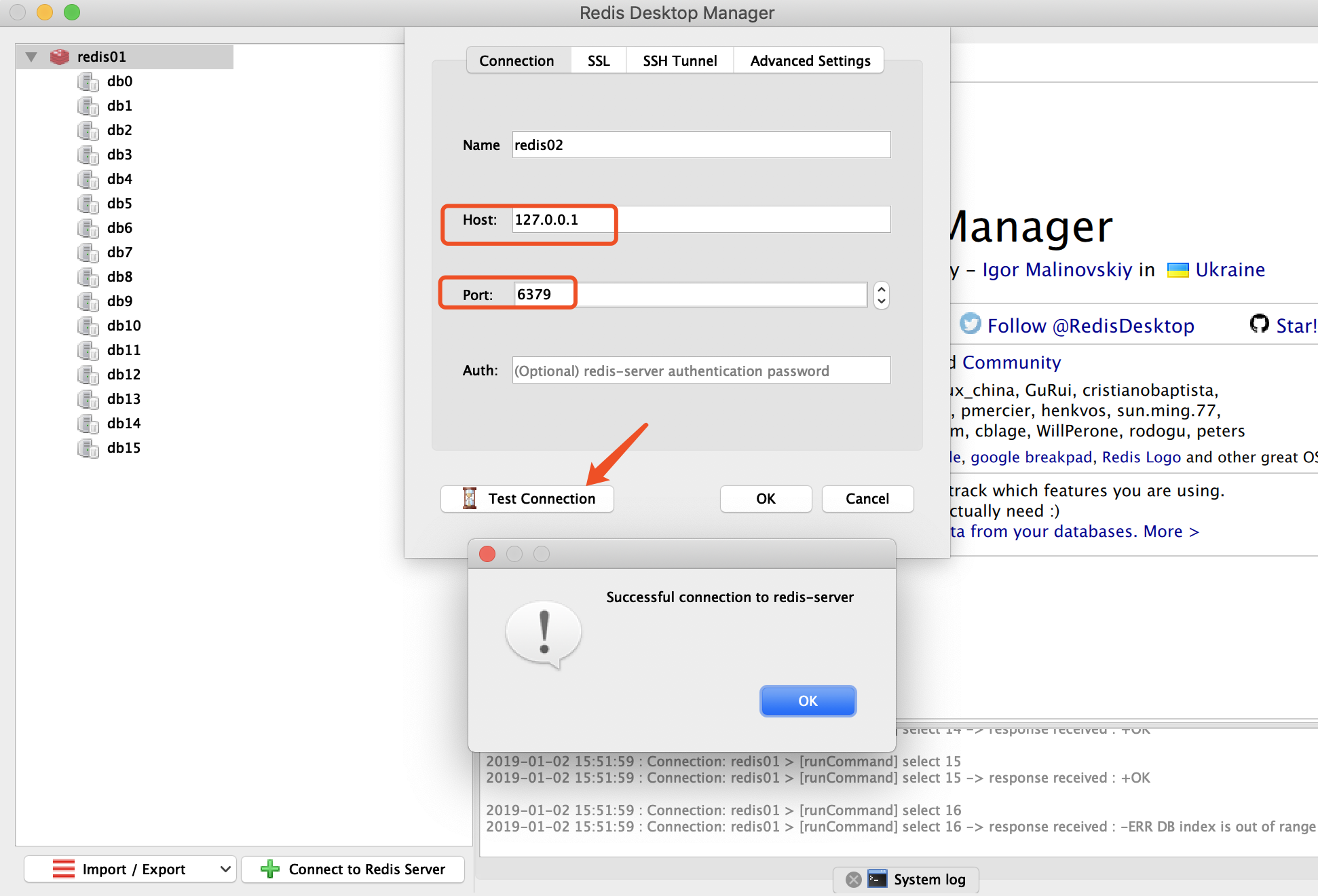Click the System log terminal icon

tap(878, 878)
